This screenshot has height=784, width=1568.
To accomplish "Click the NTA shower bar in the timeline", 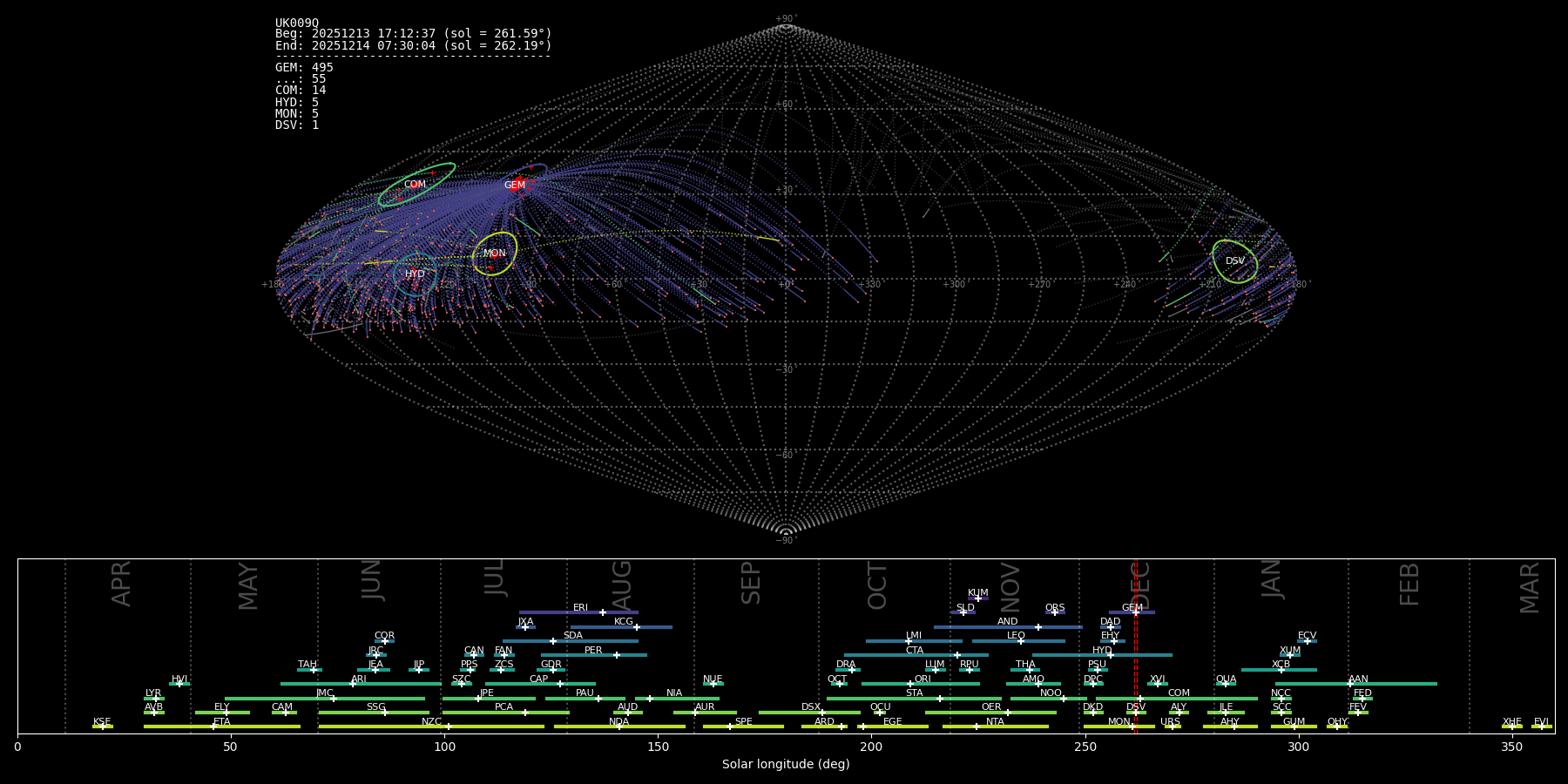I will (995, 727).
